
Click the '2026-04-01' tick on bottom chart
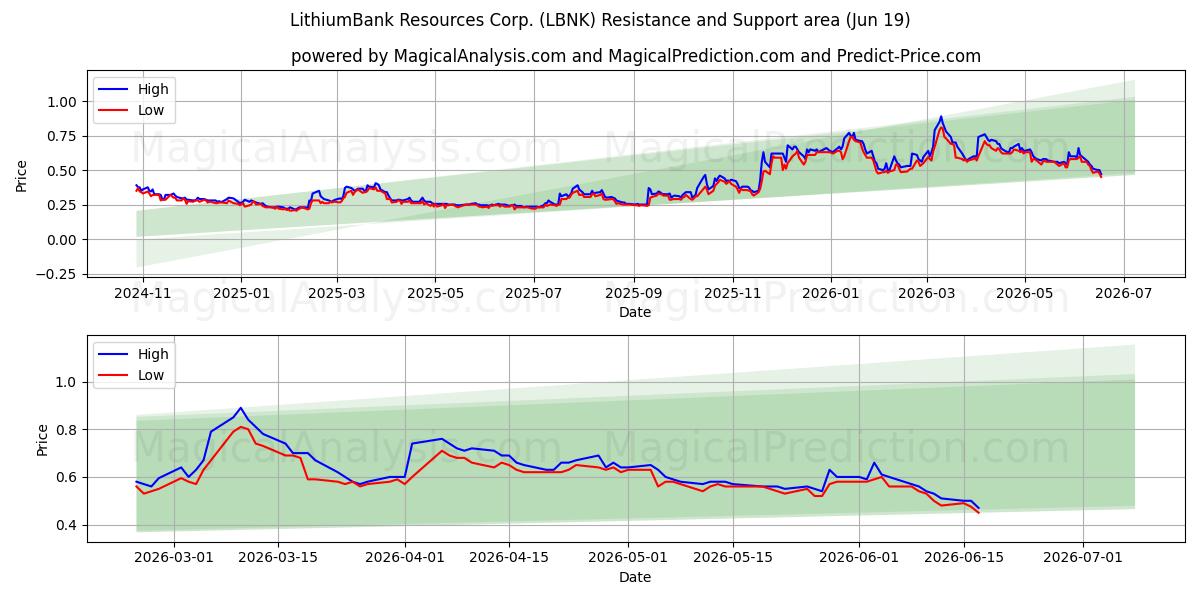[404, 558]
